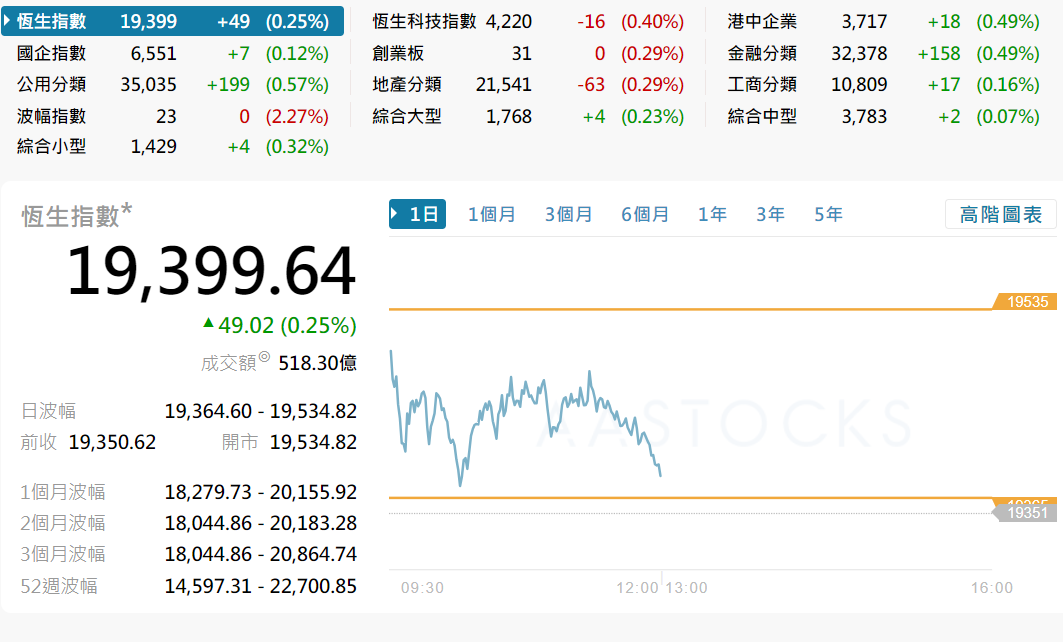The height and width of the screenshot is (642, 1063).
Task: Click the arrow icon on the 1日 tab
Action: (x=396, y=214)
